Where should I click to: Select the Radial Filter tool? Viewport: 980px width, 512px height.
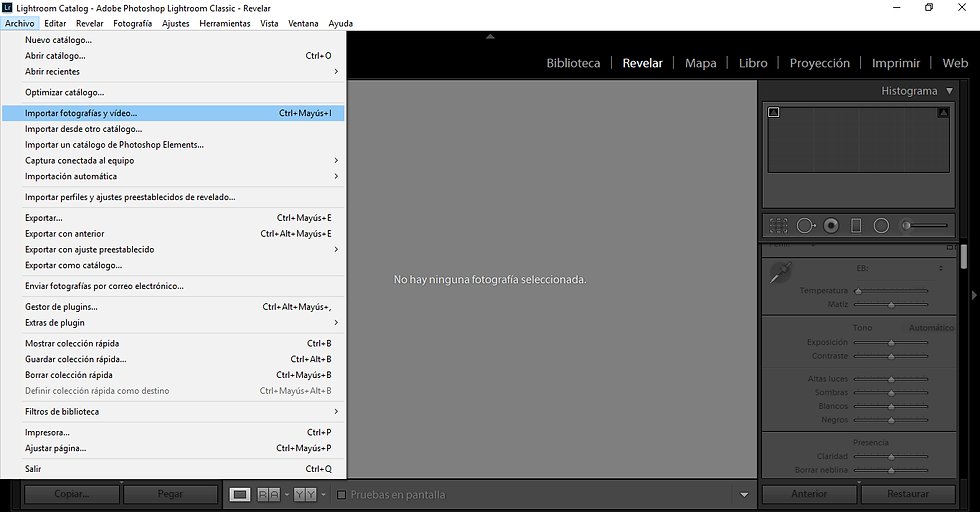tap(881, 226)
